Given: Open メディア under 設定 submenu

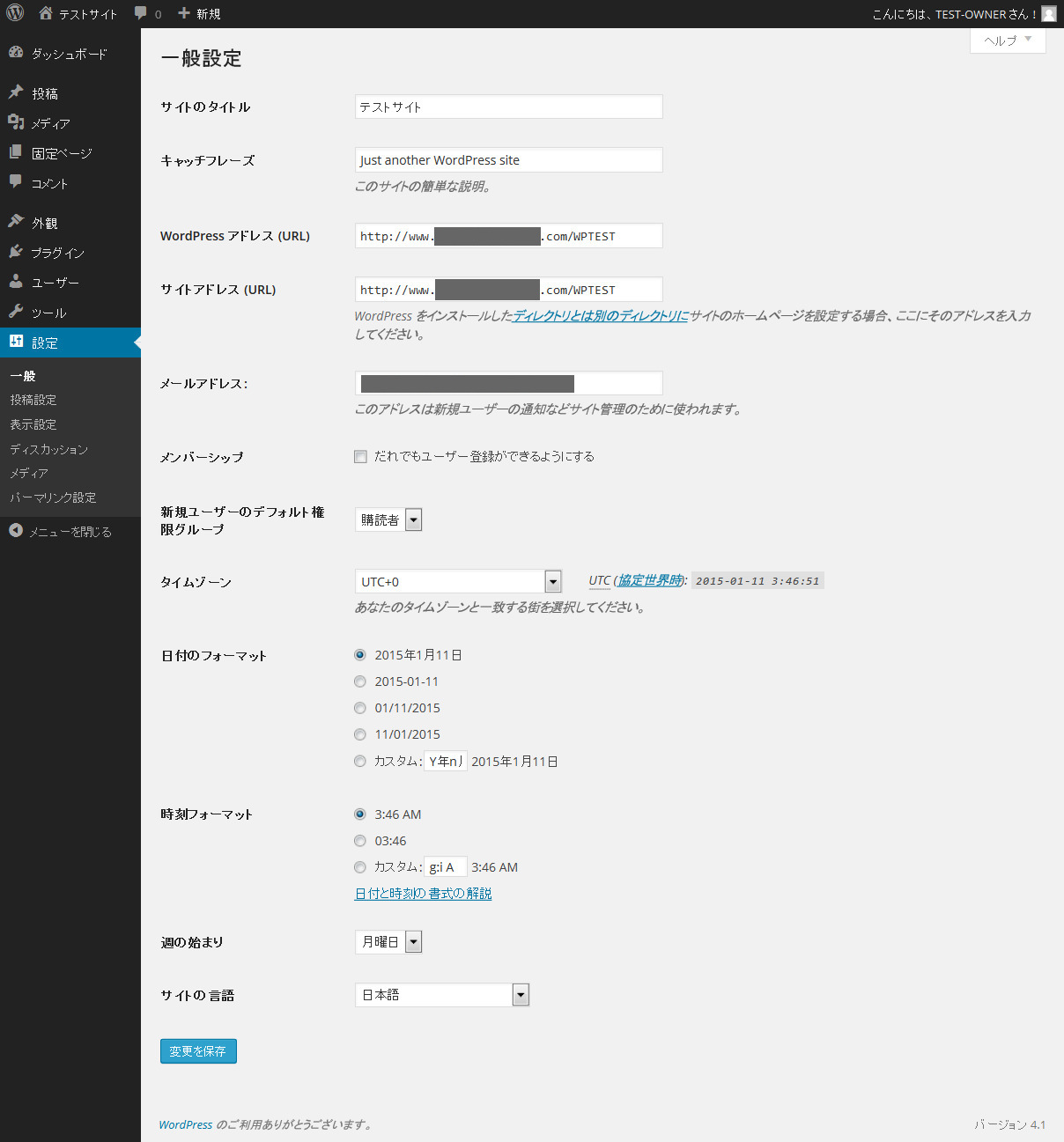Looking at the screenshot, I should (29, 473).
